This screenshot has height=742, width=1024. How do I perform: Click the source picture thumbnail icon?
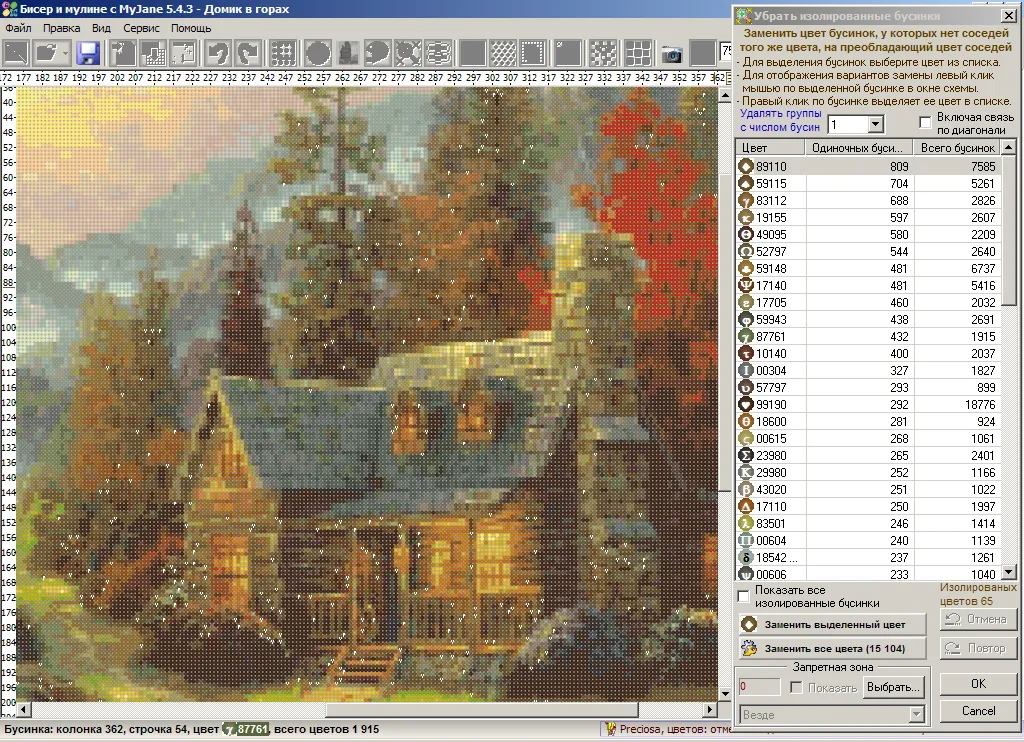[x=347, y=53]
